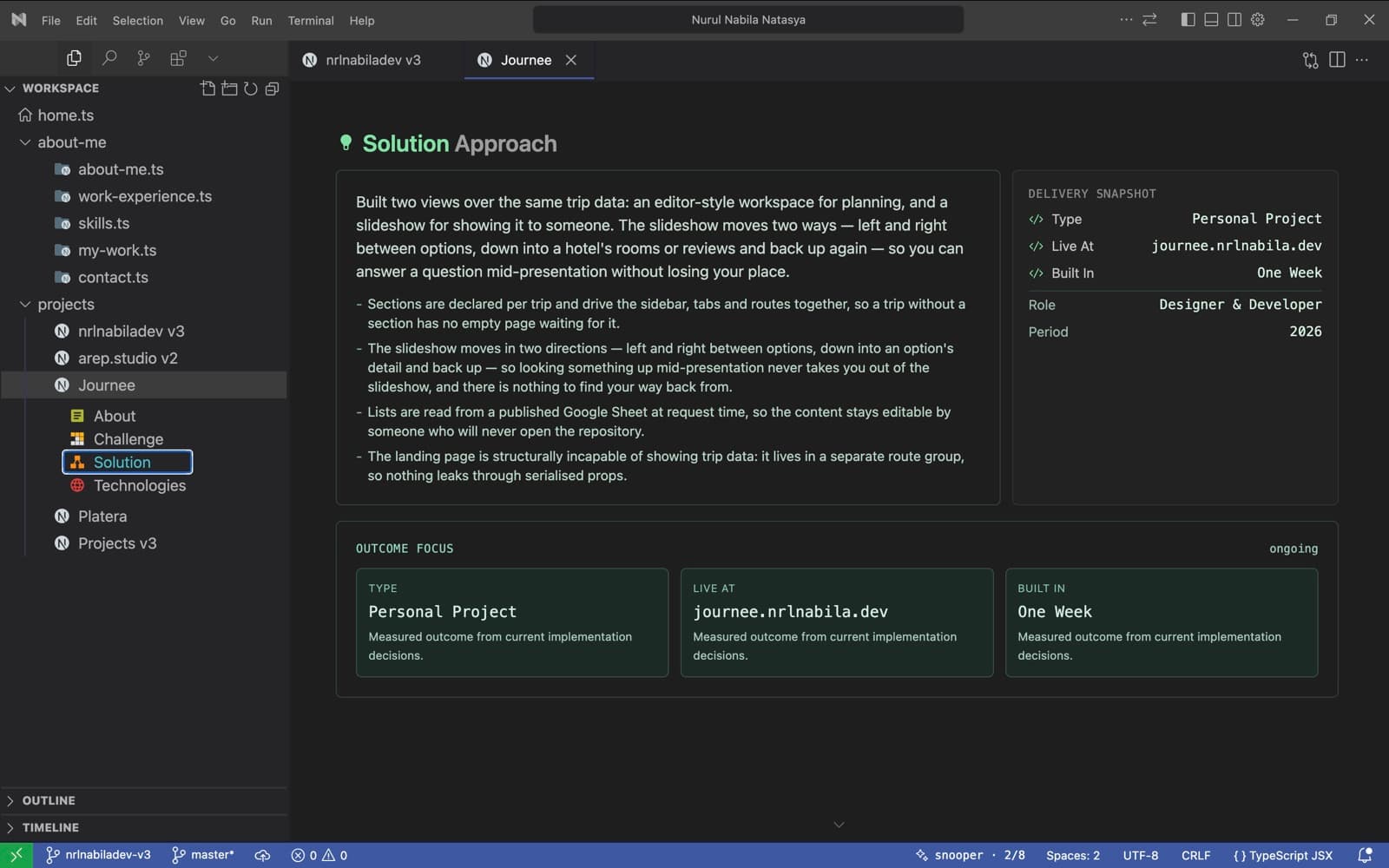The image size is (1389, 868).
Task: Open home.ts file
Action: [65, 115]
